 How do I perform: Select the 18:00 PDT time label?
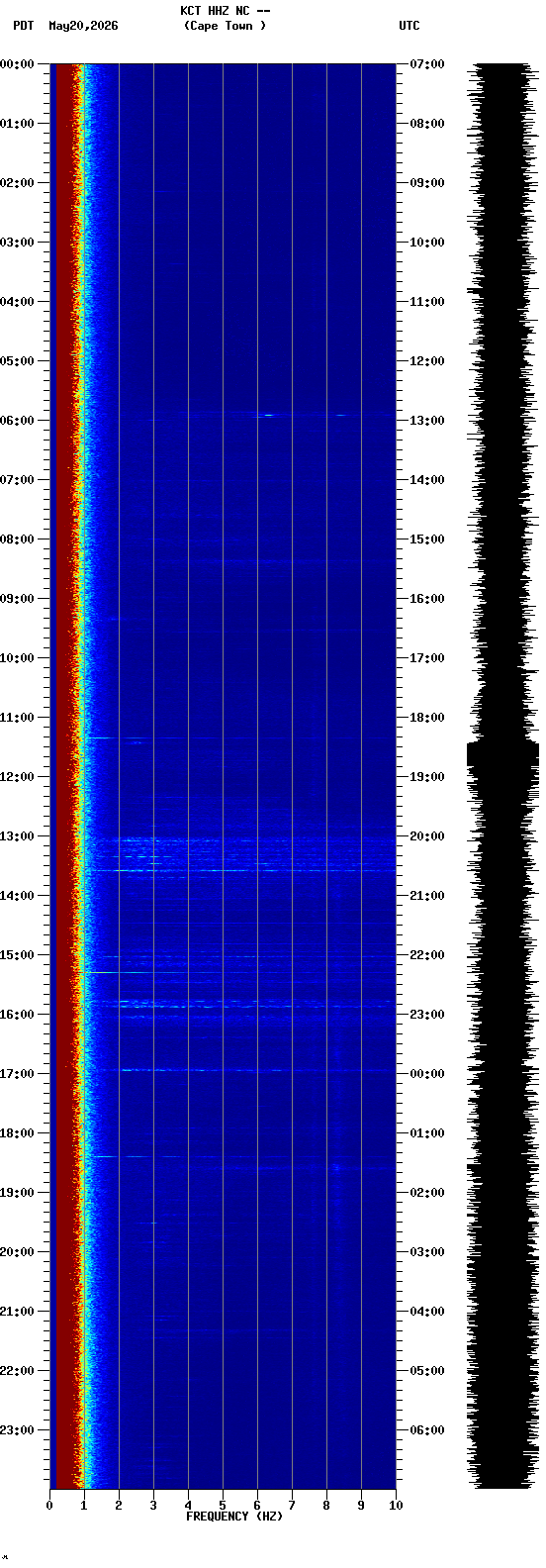[17, 1133]
